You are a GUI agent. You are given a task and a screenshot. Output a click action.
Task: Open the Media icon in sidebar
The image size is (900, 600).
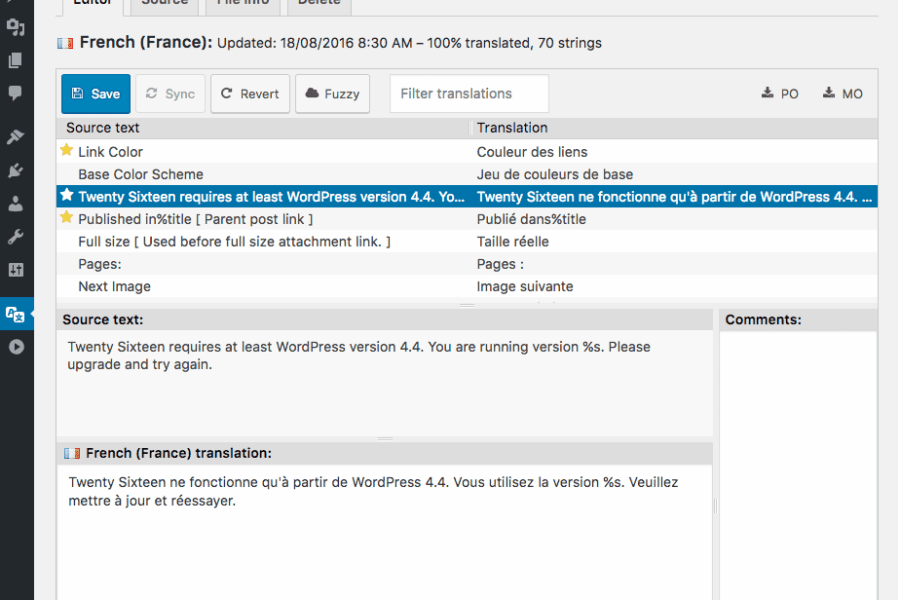click(15, 26)
